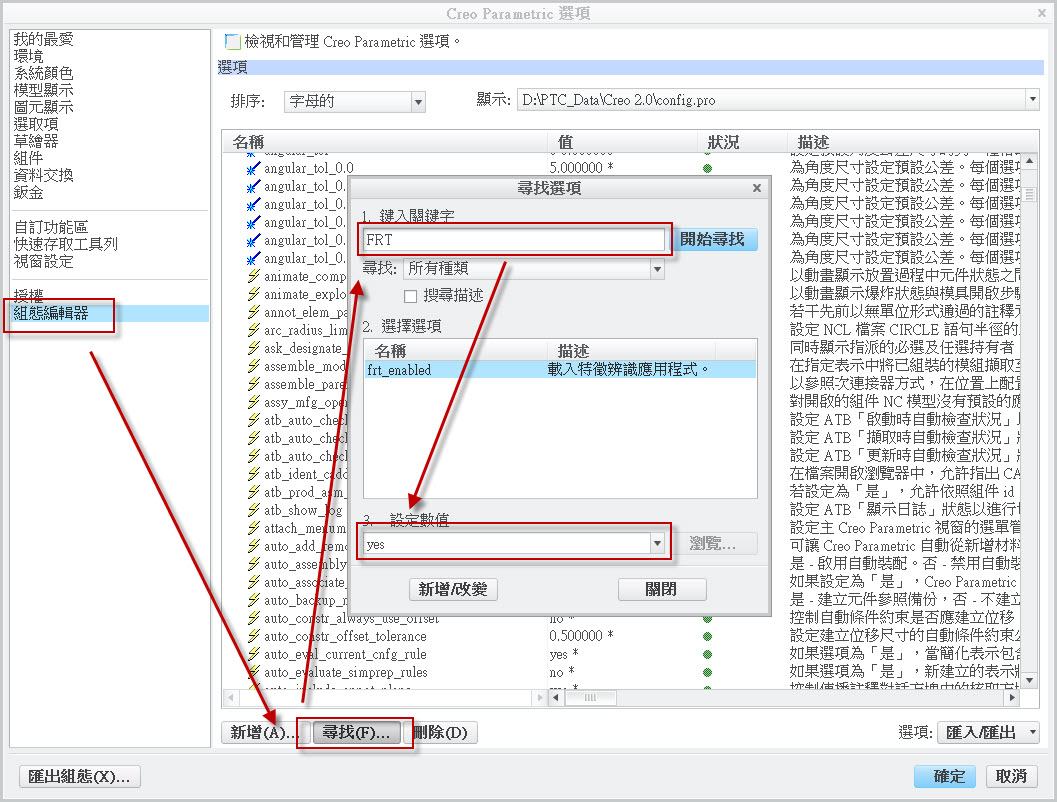1057x802 pixels.
Task: Click the lightning icon beside auto_evaluate_simprep_rules
Action: click(253, 672)
